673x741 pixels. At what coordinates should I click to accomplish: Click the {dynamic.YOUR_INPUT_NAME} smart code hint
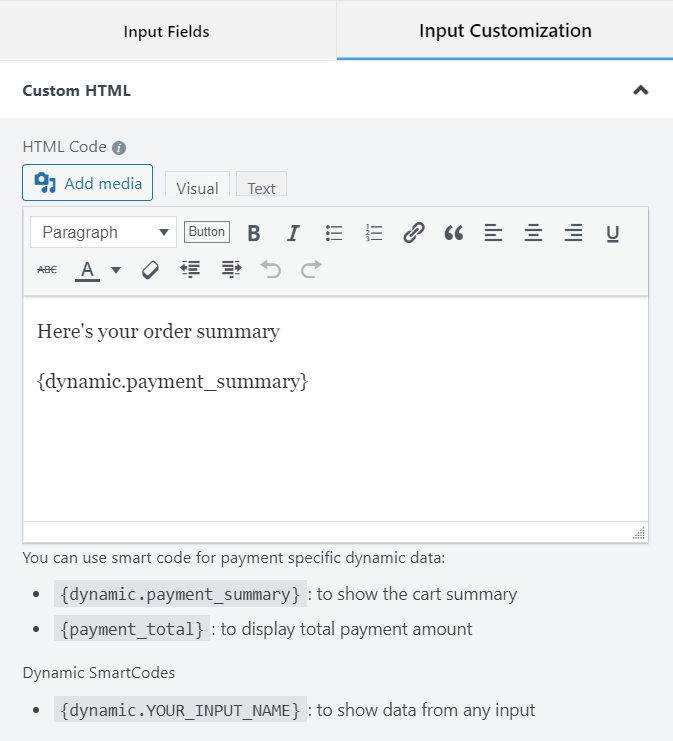click(180, 710)
